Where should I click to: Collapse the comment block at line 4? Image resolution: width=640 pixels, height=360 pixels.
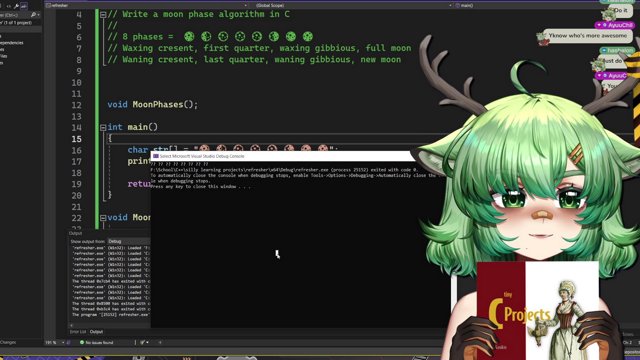click(x=103, y=15)
